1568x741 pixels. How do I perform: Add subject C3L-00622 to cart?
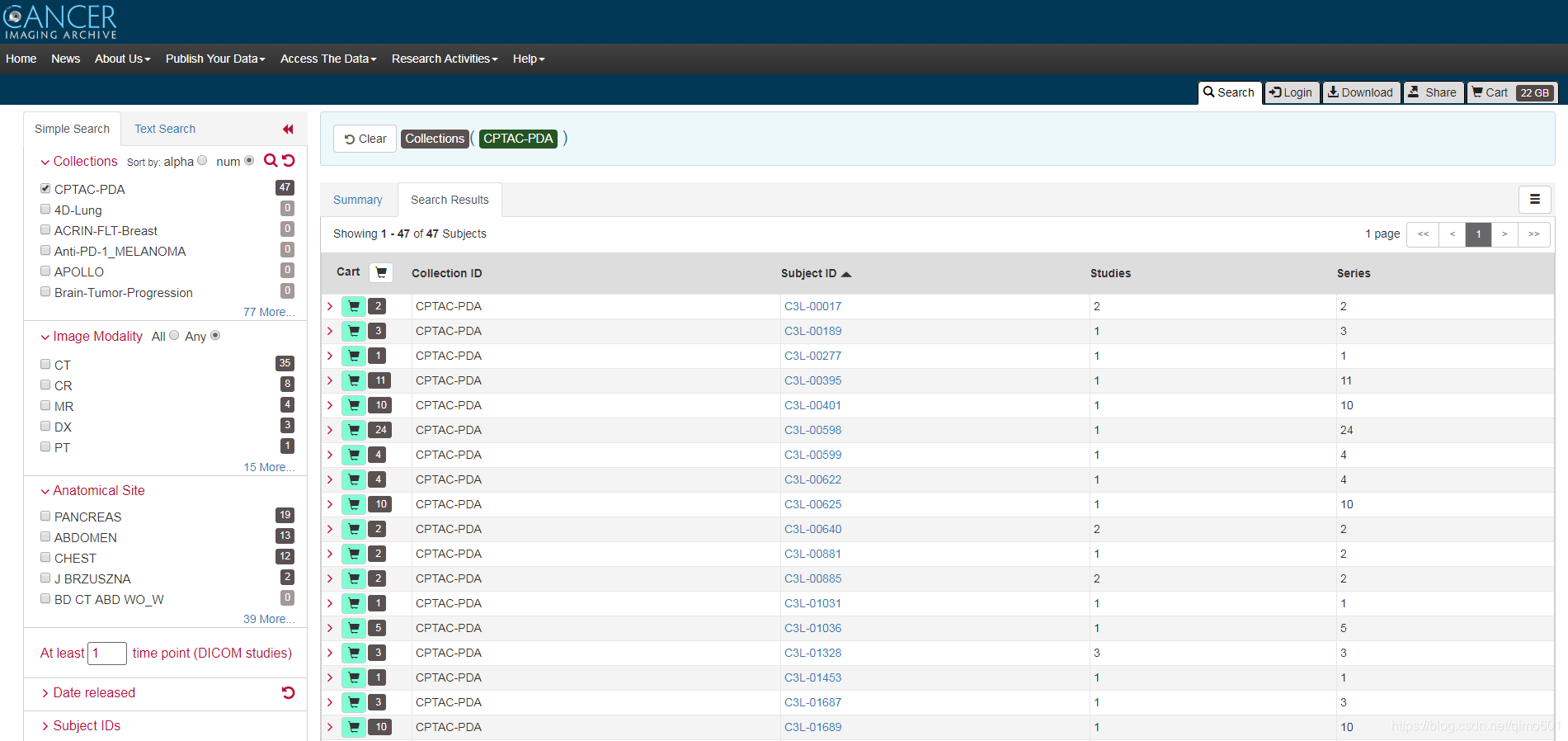tap(354, 479)
